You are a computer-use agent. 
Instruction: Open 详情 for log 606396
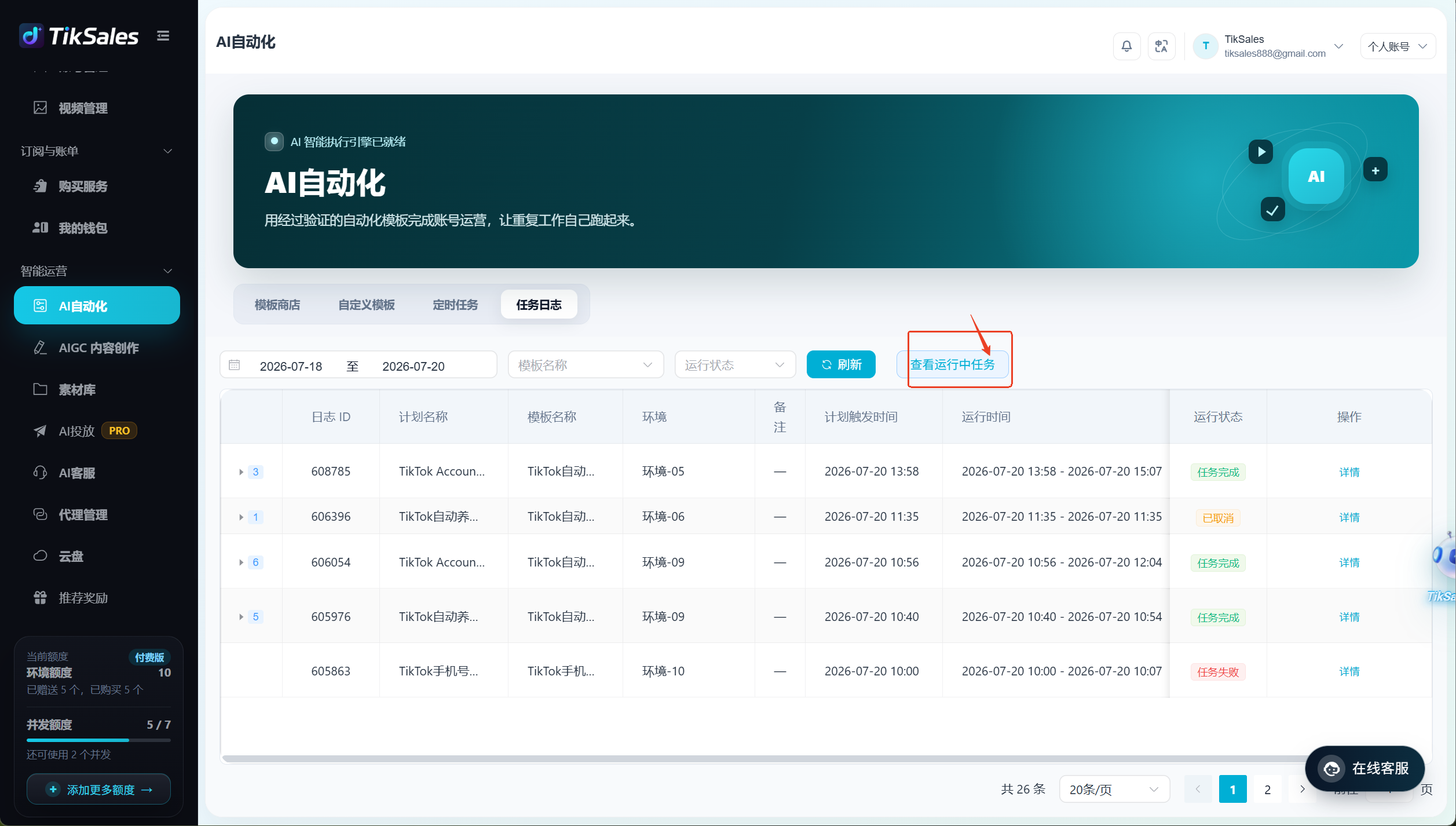click(x=1349, y=517)
